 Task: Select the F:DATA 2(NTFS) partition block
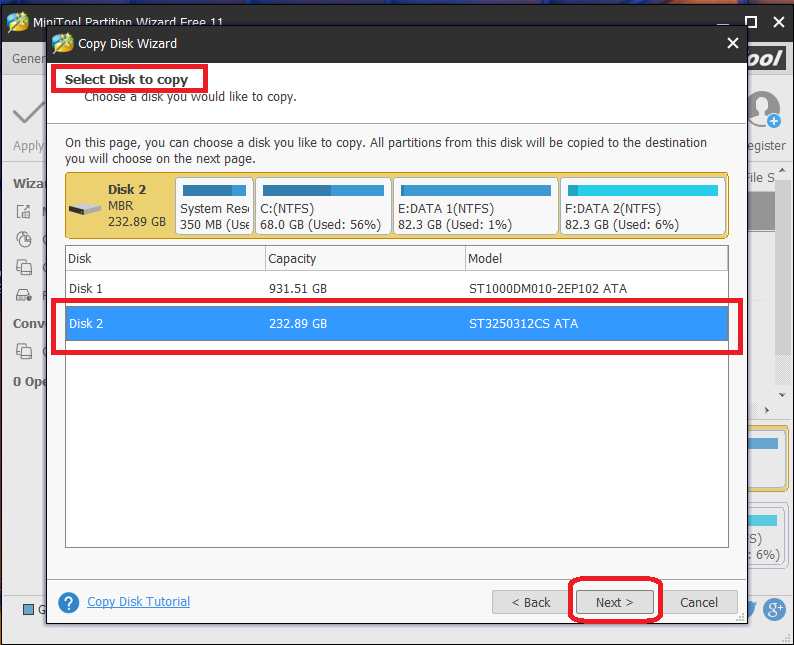click(x=643, y=206)
